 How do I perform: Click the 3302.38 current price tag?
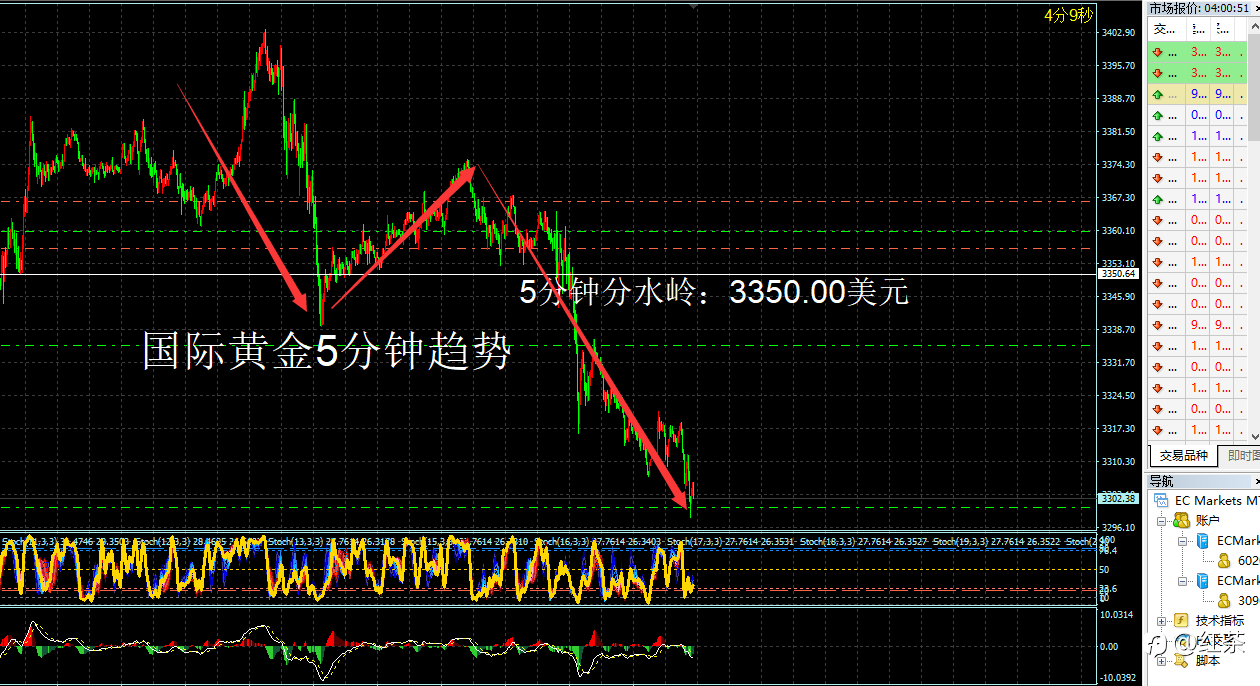click(1118, 497)
